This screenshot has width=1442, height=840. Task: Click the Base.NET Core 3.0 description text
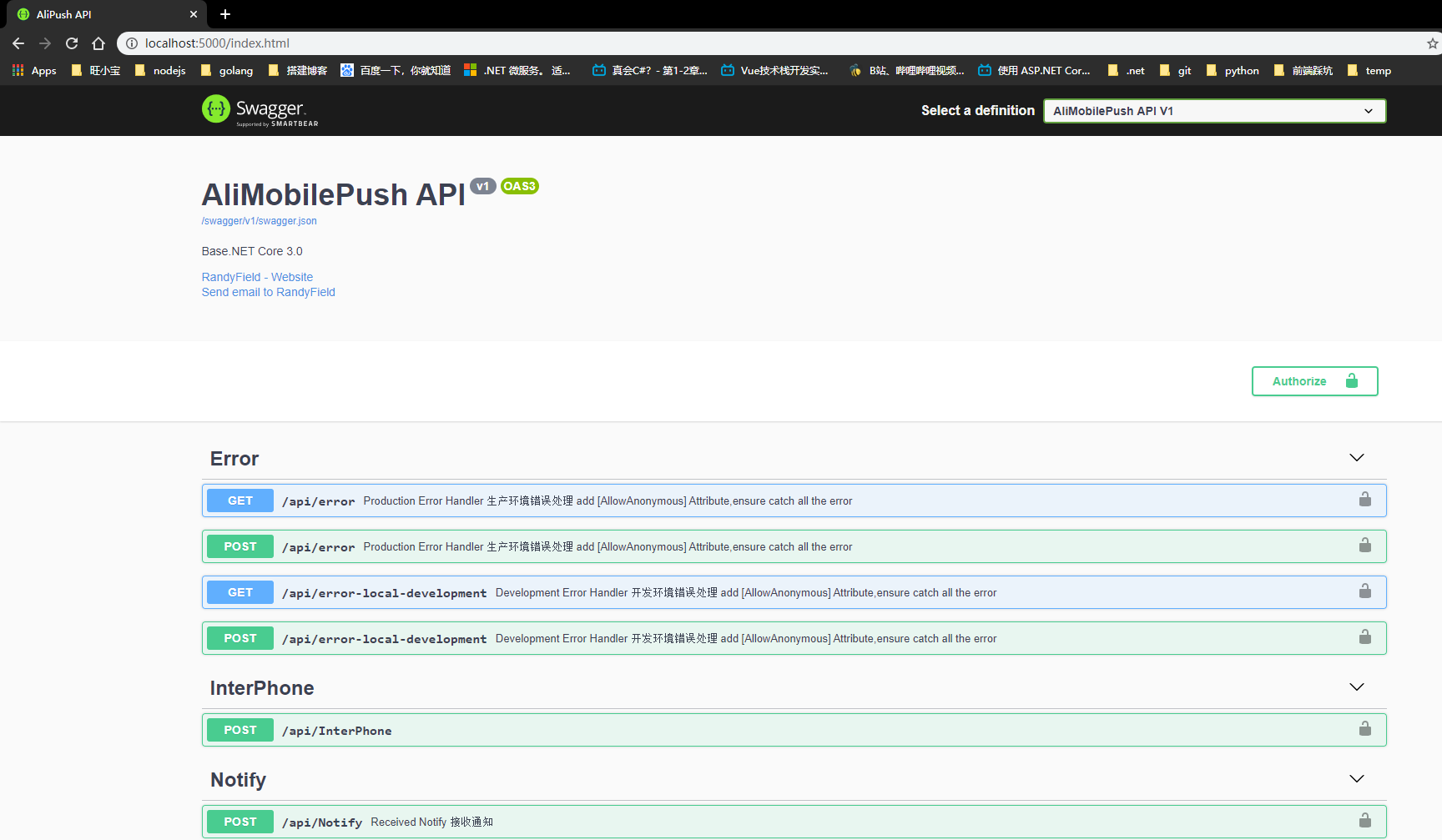tap(252, 251)
